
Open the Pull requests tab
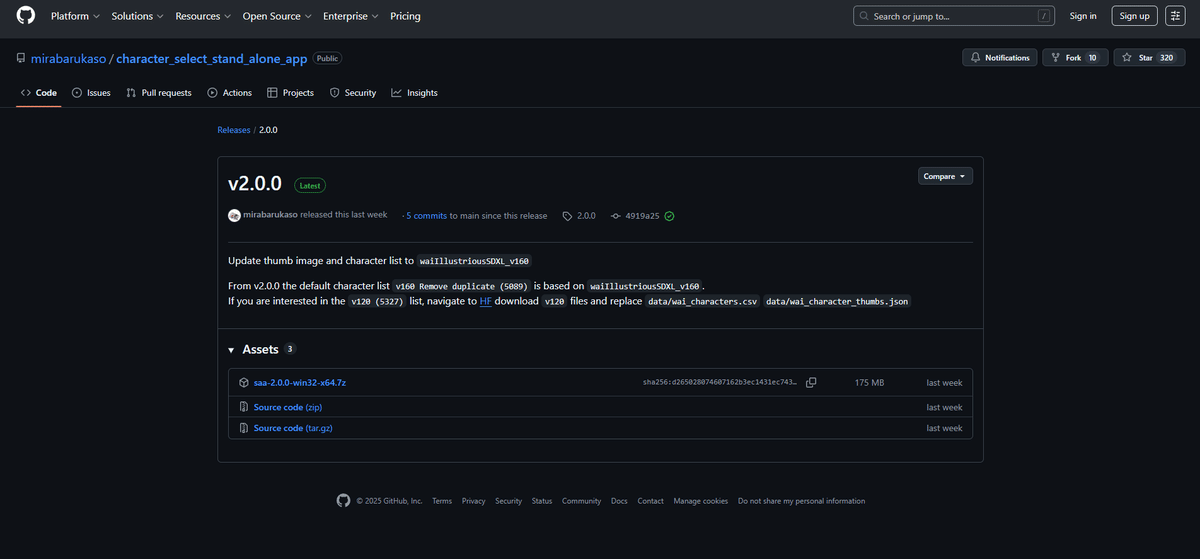[x=159, y=93]
